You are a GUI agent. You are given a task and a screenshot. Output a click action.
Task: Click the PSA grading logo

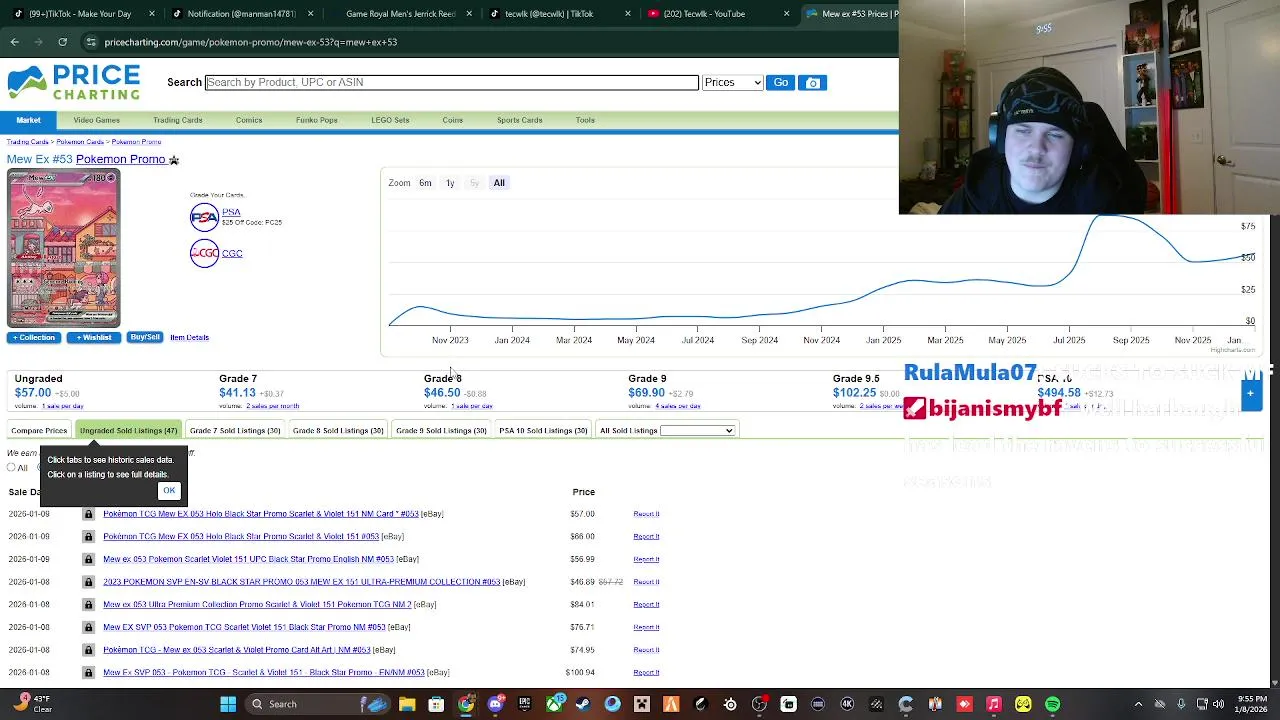(x=204, y=217)
